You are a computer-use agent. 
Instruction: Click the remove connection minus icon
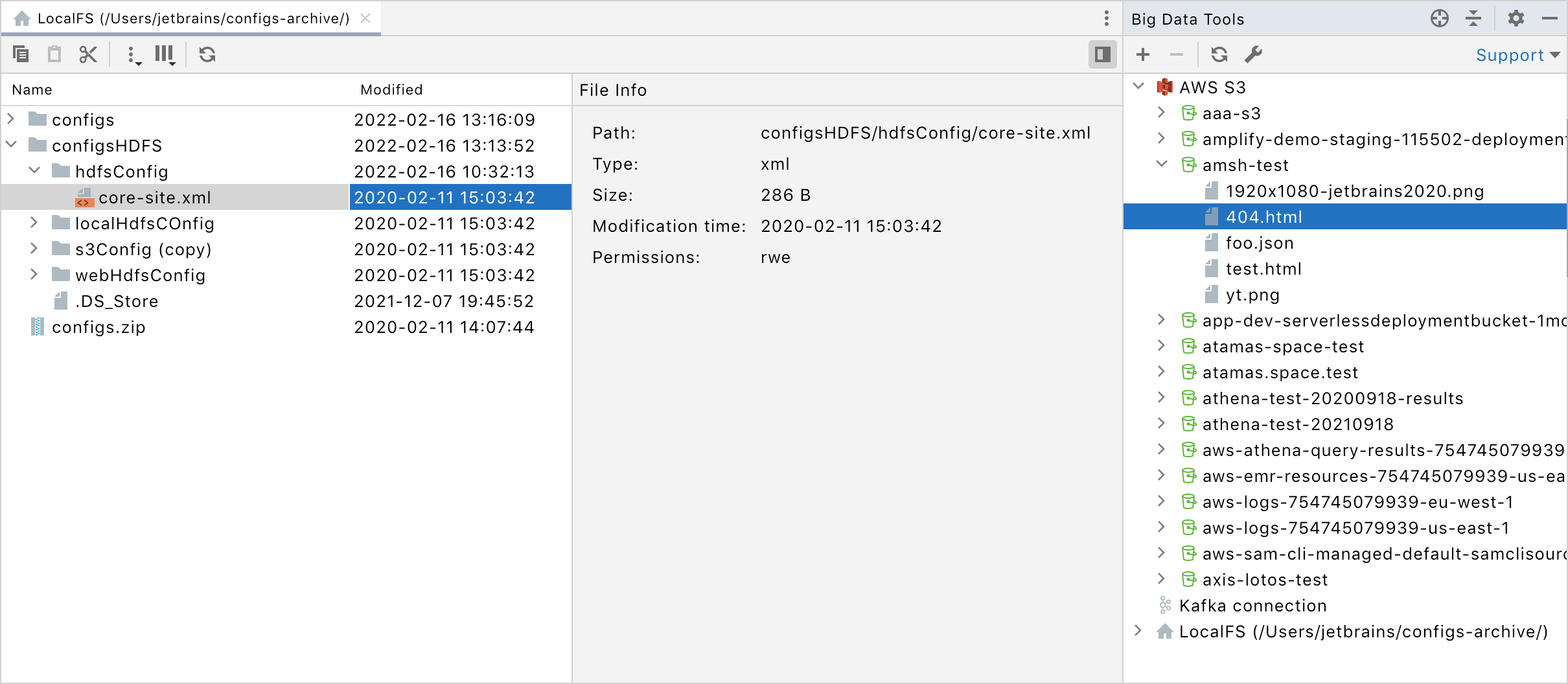coord(1176,54)
